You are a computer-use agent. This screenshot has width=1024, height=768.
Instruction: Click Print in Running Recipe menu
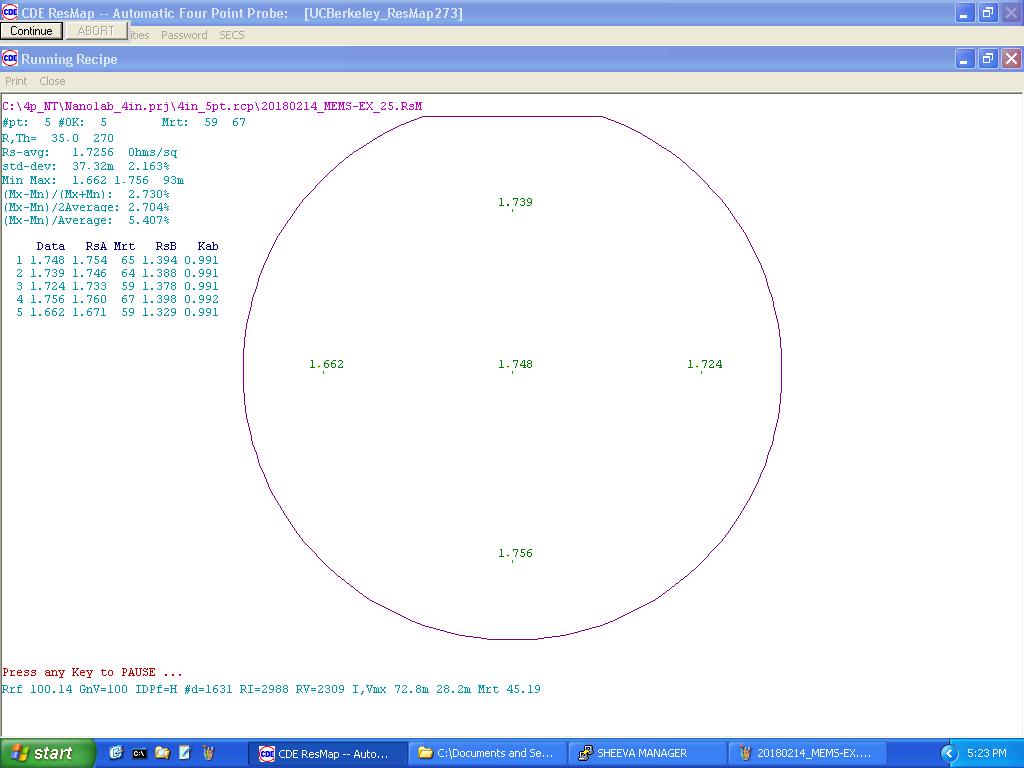tap(16, 81)
